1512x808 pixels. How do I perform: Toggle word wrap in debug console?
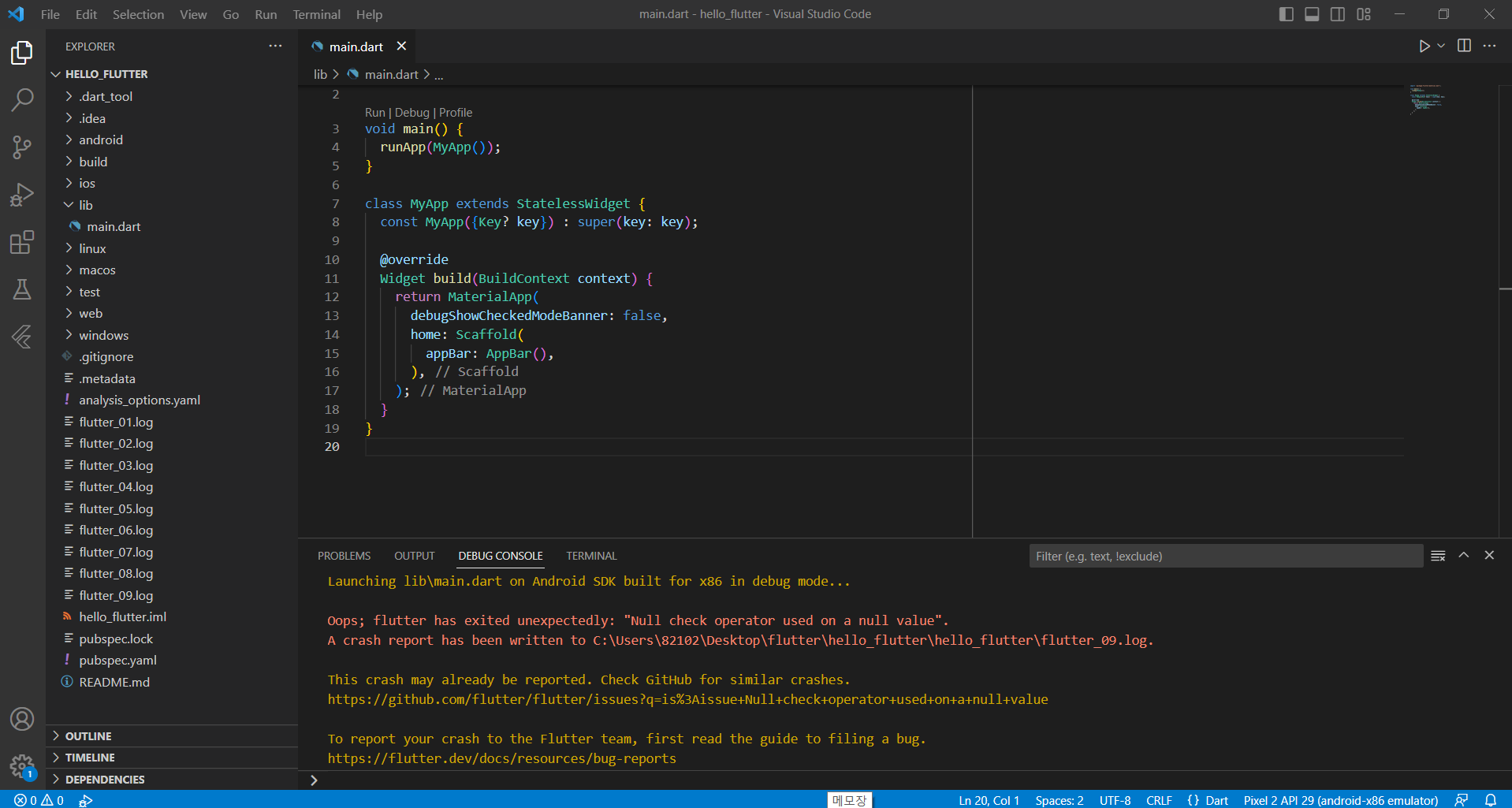(x=1438, y=556)
